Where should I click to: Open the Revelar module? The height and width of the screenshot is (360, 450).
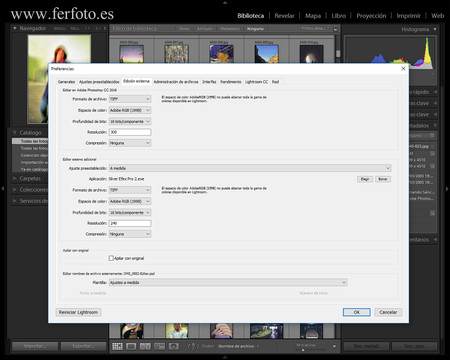pos(284,16)
